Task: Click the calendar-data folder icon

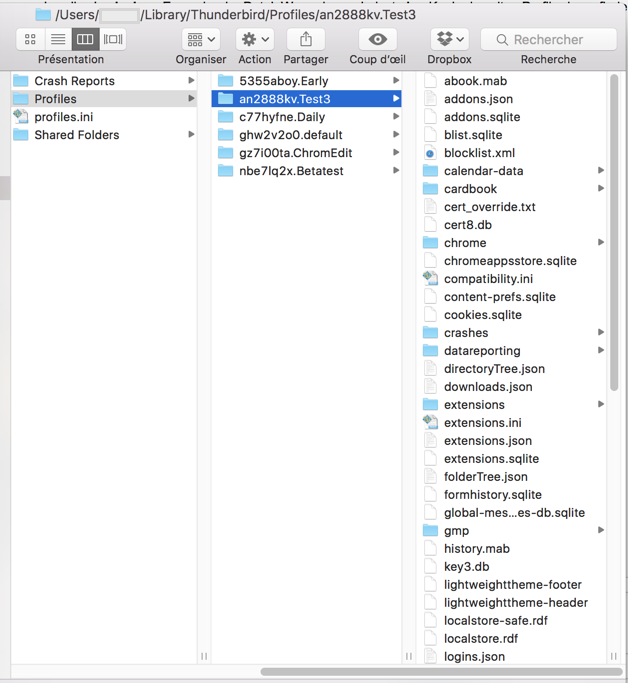Action: coord(430,171)
